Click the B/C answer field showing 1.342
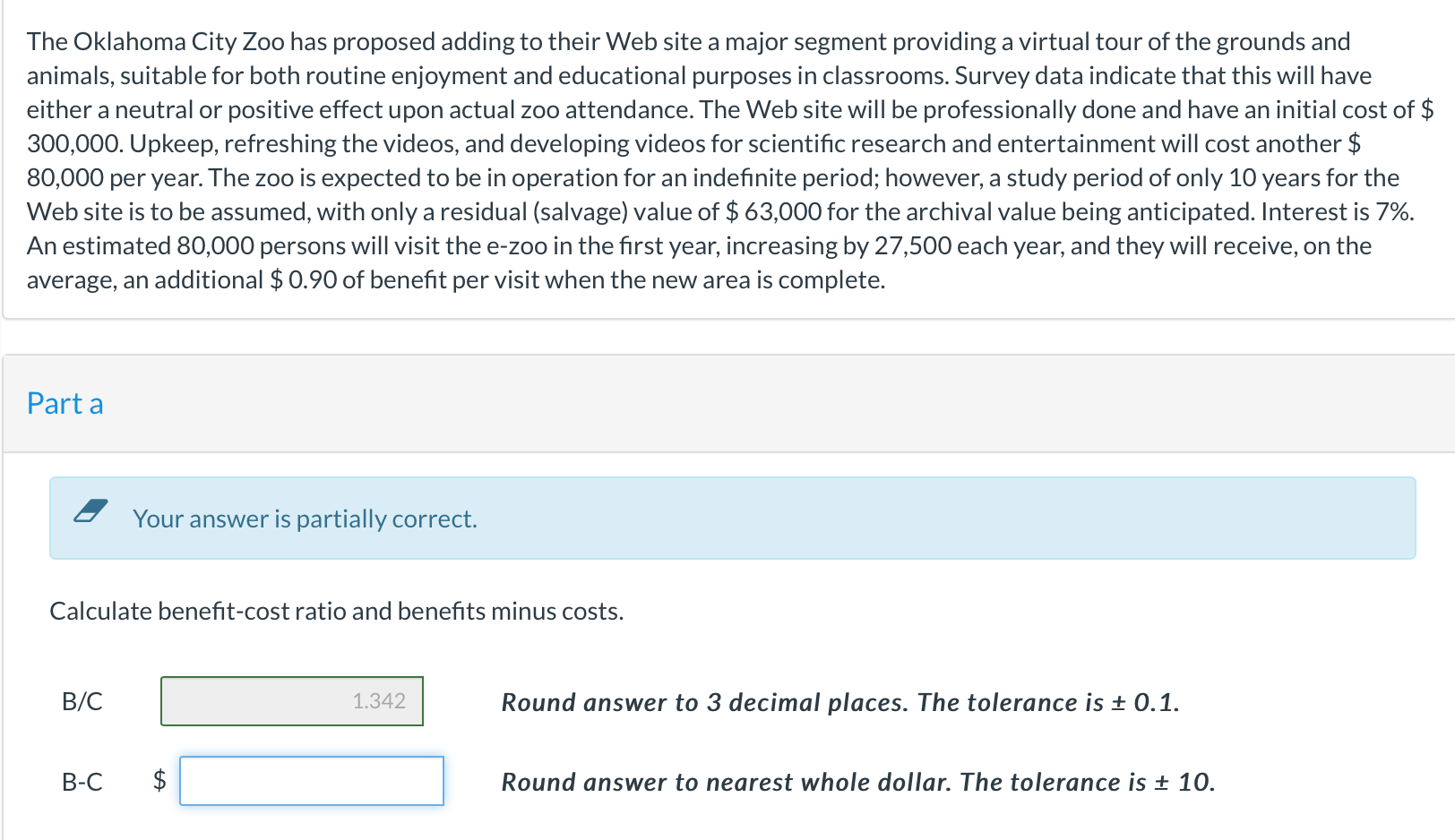1455x840 pixels. (x=292, y=701)
